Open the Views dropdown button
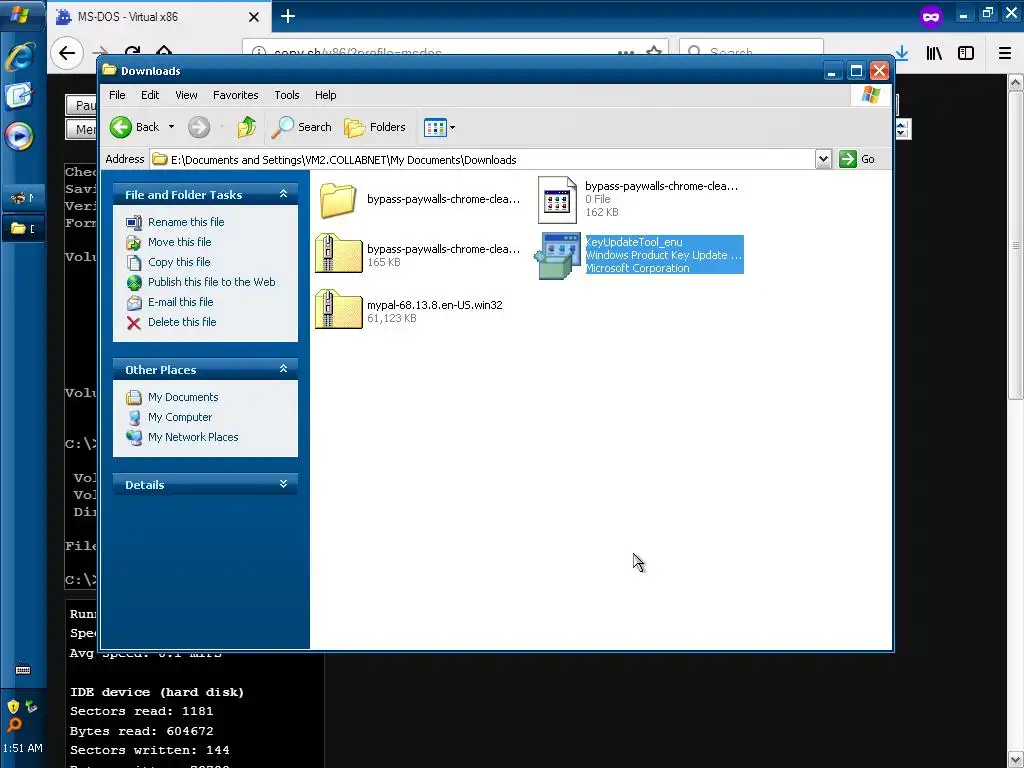Screen dimensions: 1024x768 coord(439,127)
